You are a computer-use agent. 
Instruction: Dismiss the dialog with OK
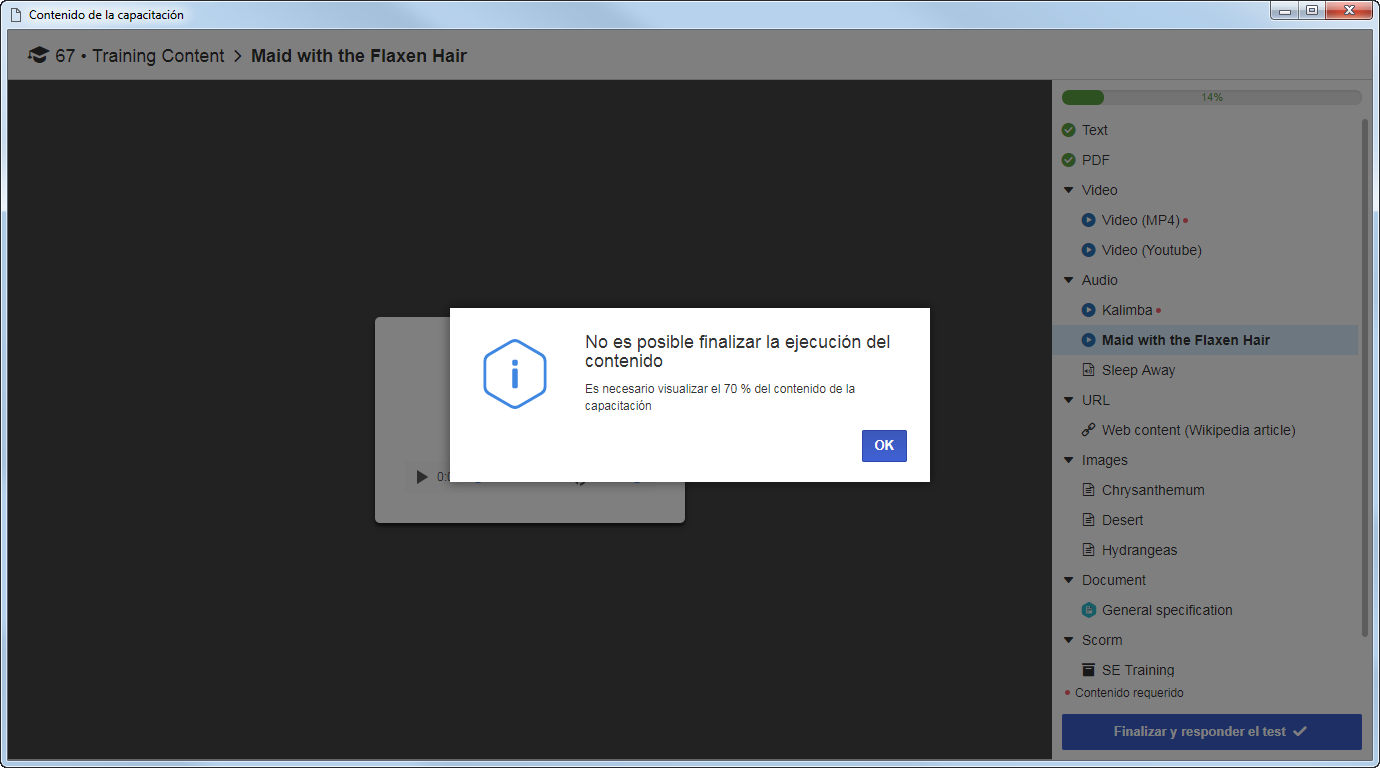click(x=884, y=446)
